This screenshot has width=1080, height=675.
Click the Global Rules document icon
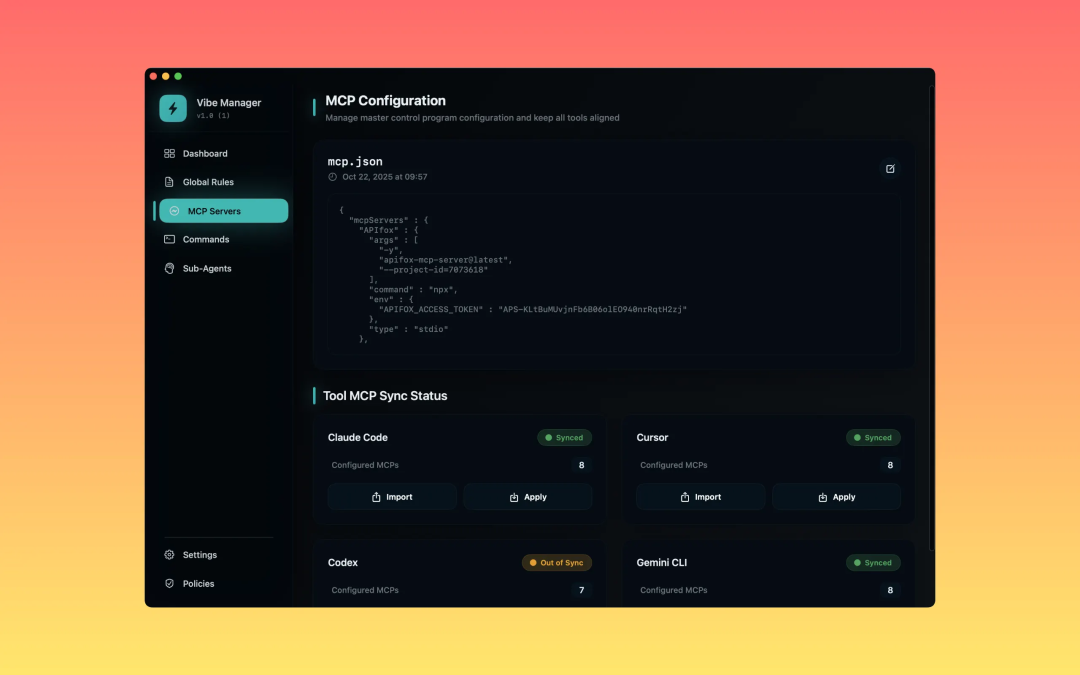tap(169, 182)
